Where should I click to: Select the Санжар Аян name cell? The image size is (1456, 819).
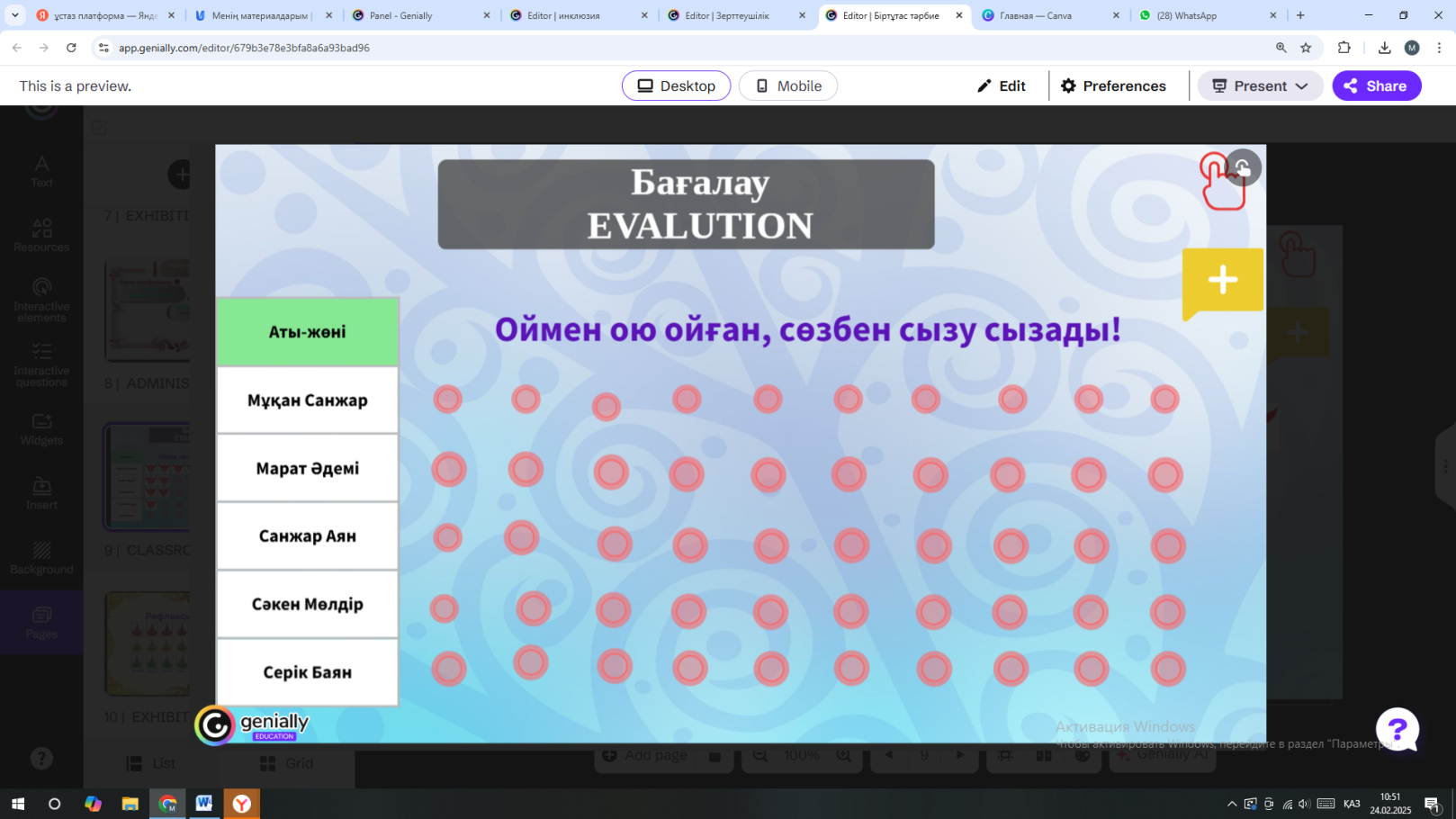click(x=308, y=535)
